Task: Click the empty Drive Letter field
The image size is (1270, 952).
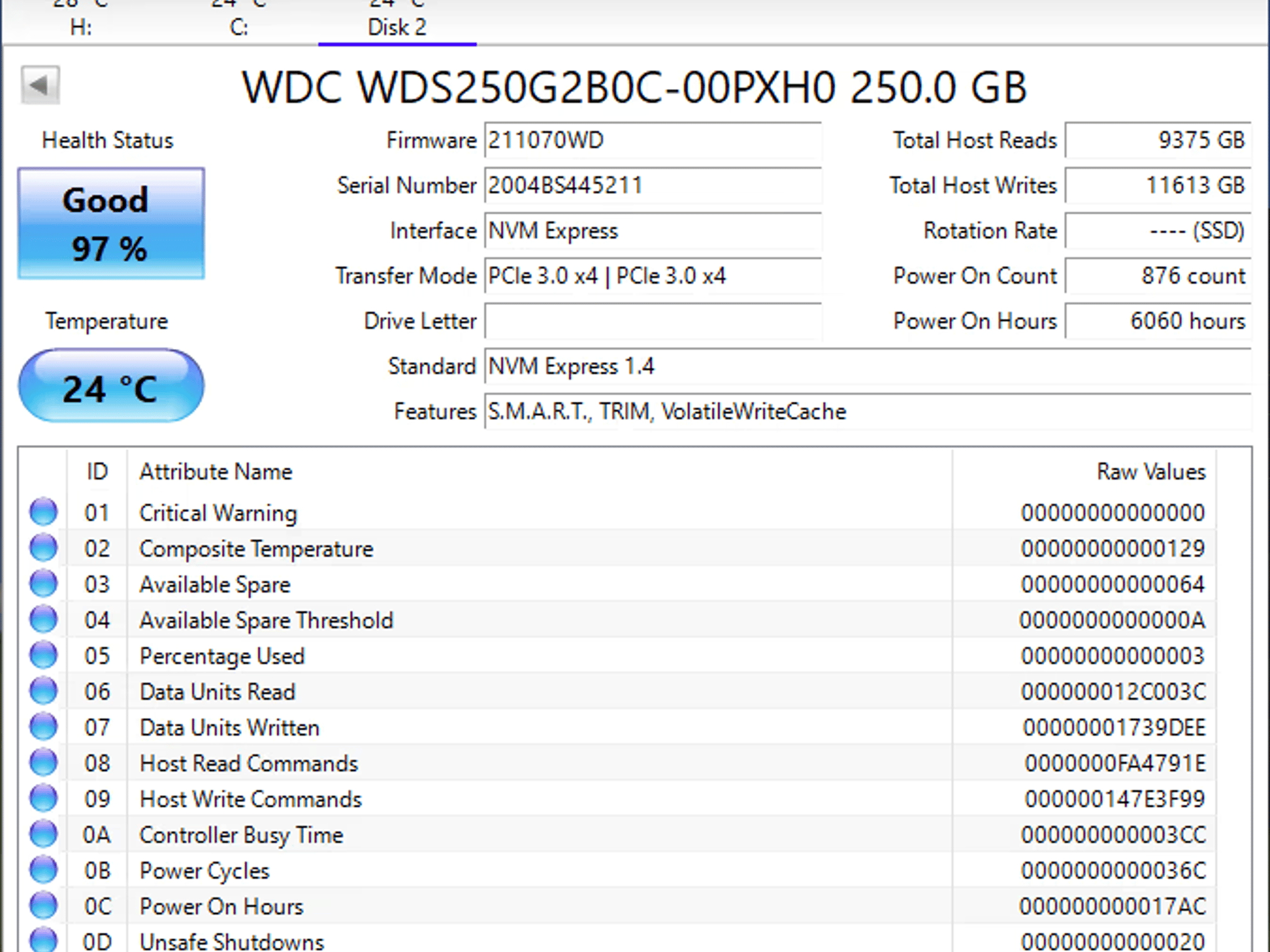Action: 653,321
